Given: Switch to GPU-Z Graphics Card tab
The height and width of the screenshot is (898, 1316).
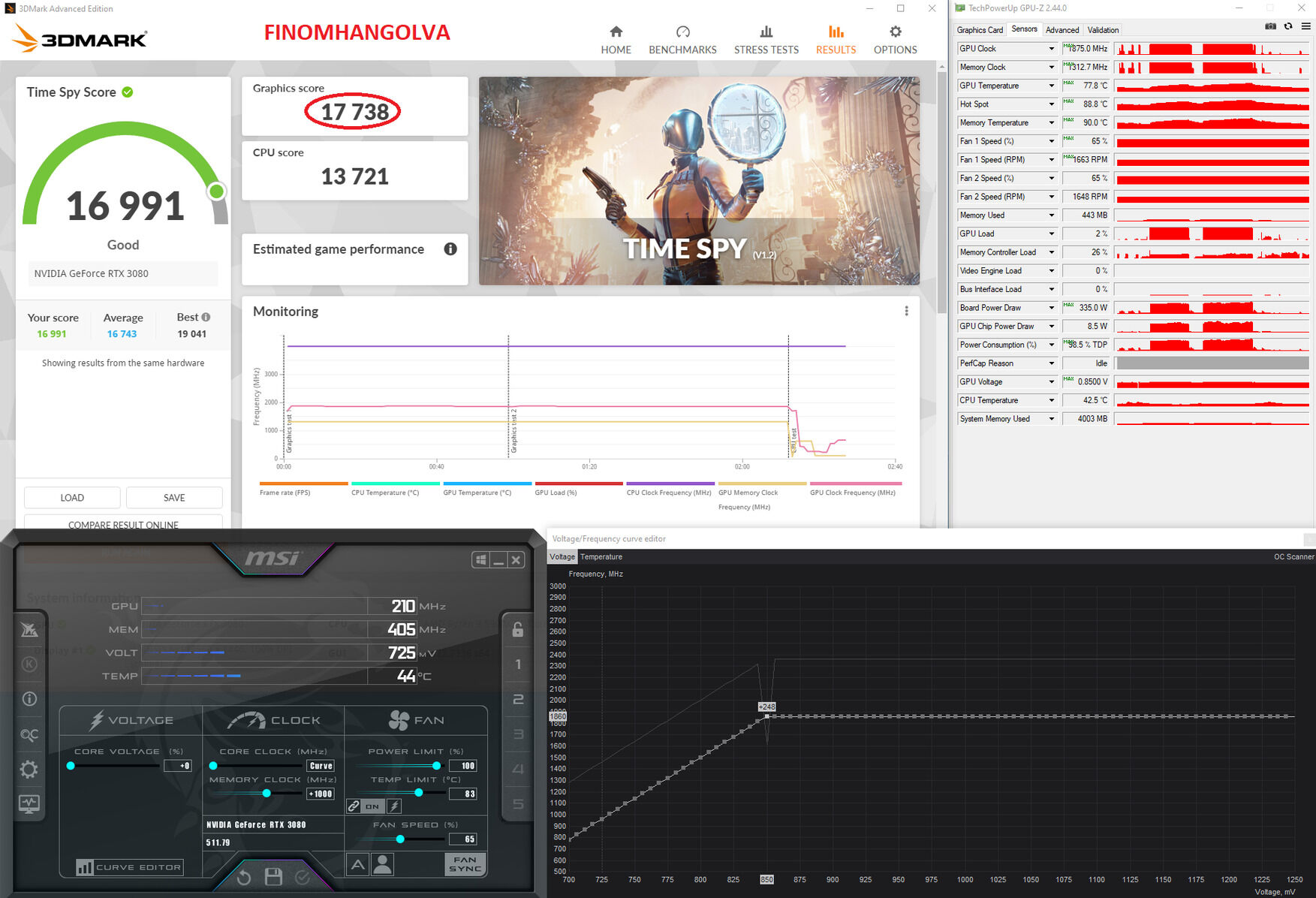Looking at the screenshot, I should click(980, 30).
